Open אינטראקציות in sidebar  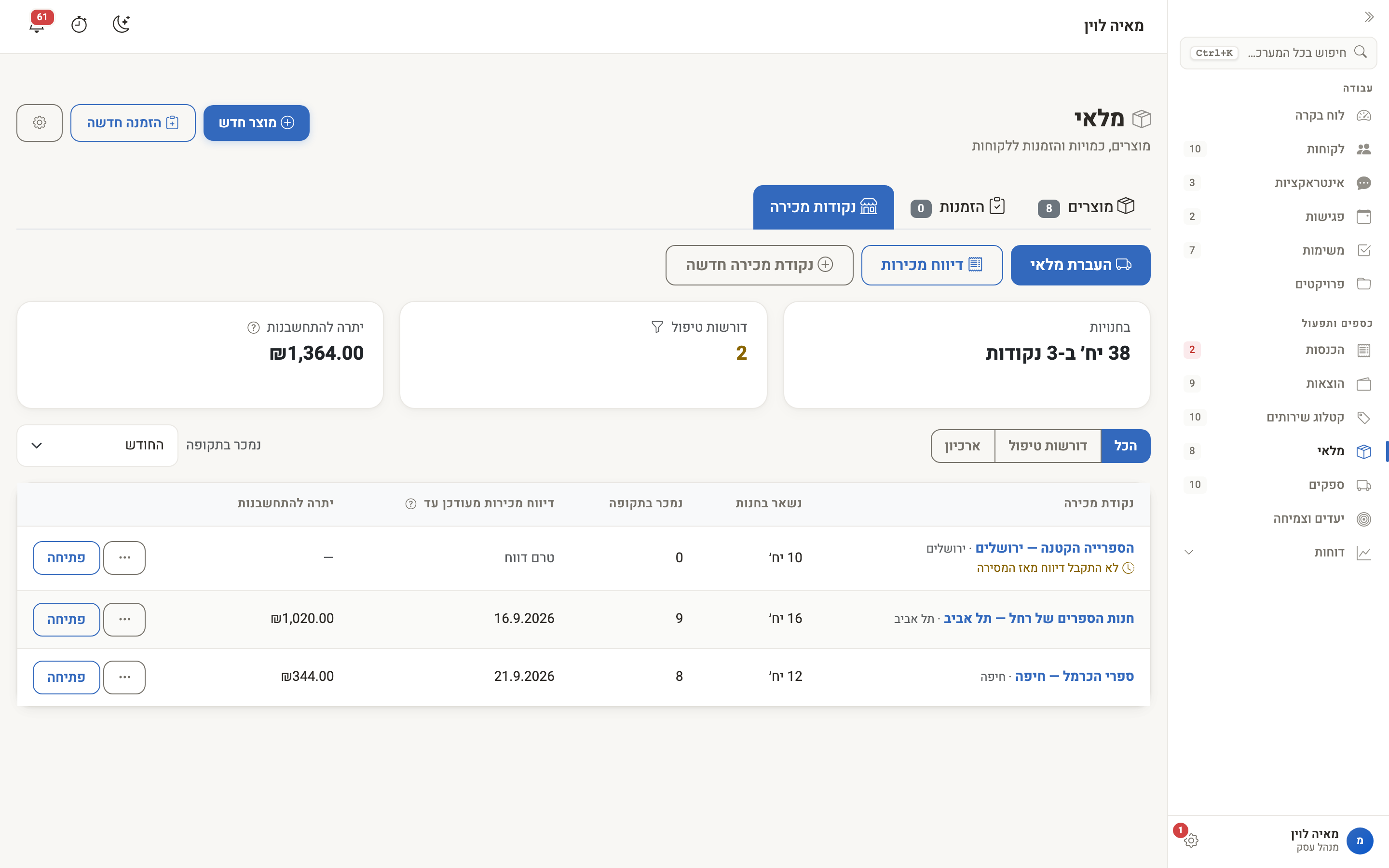coord(1278,183)
